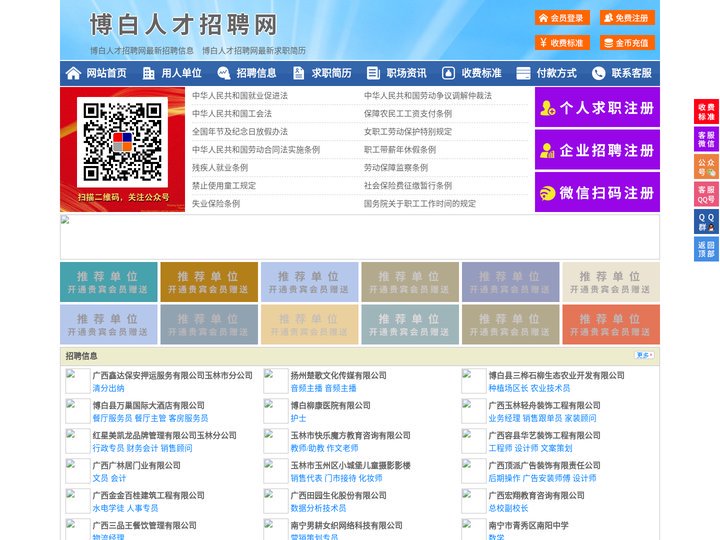Open 清分出纳 job link
This screenshot has height=540, width=720.
[108, 388]
